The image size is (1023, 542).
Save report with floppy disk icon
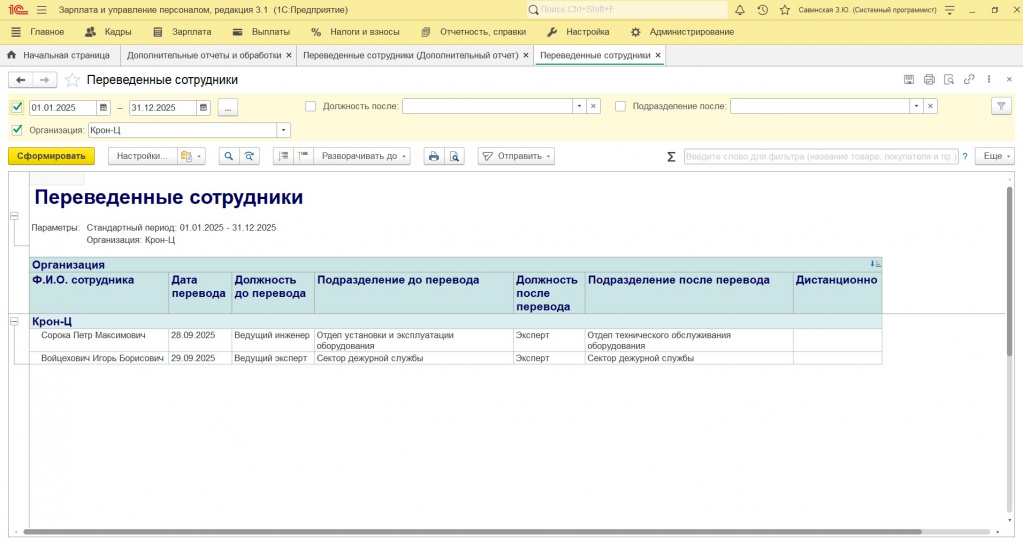[x=909, y=80]
